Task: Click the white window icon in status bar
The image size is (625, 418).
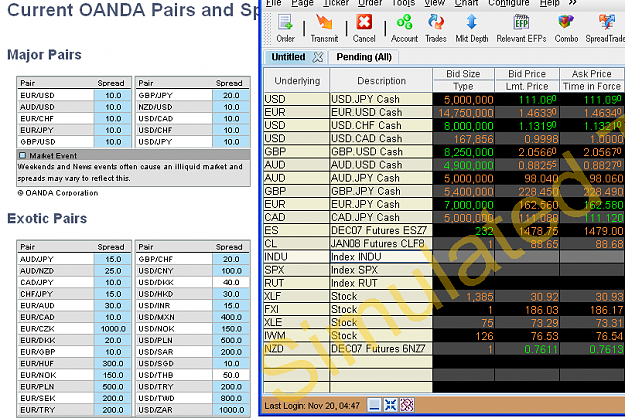Action: (x=374, y=405)
